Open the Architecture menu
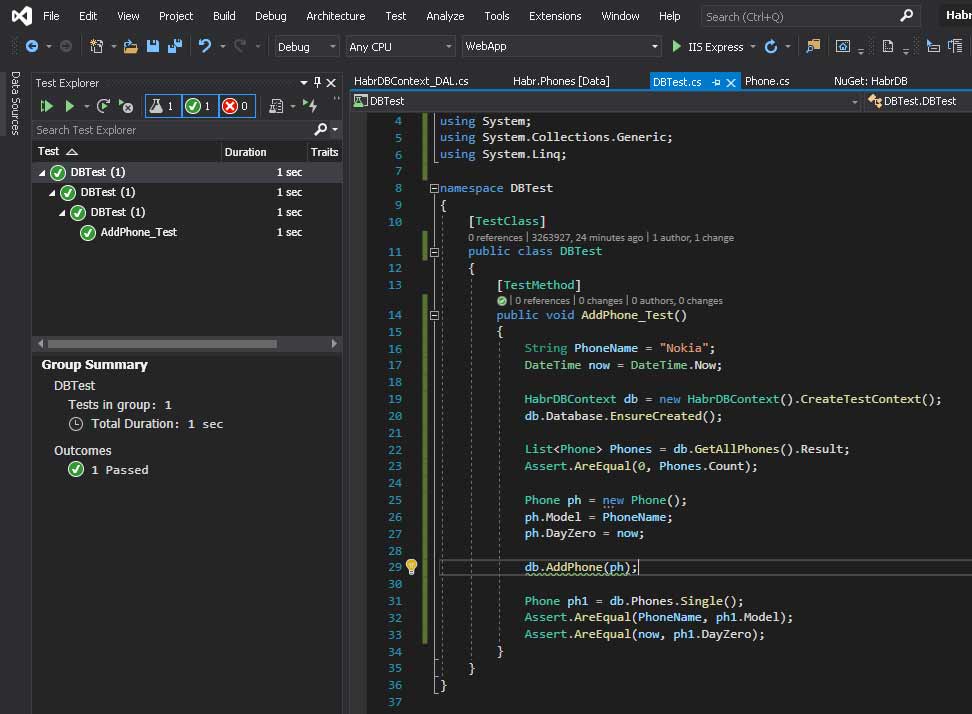 [x=335, y=16]
